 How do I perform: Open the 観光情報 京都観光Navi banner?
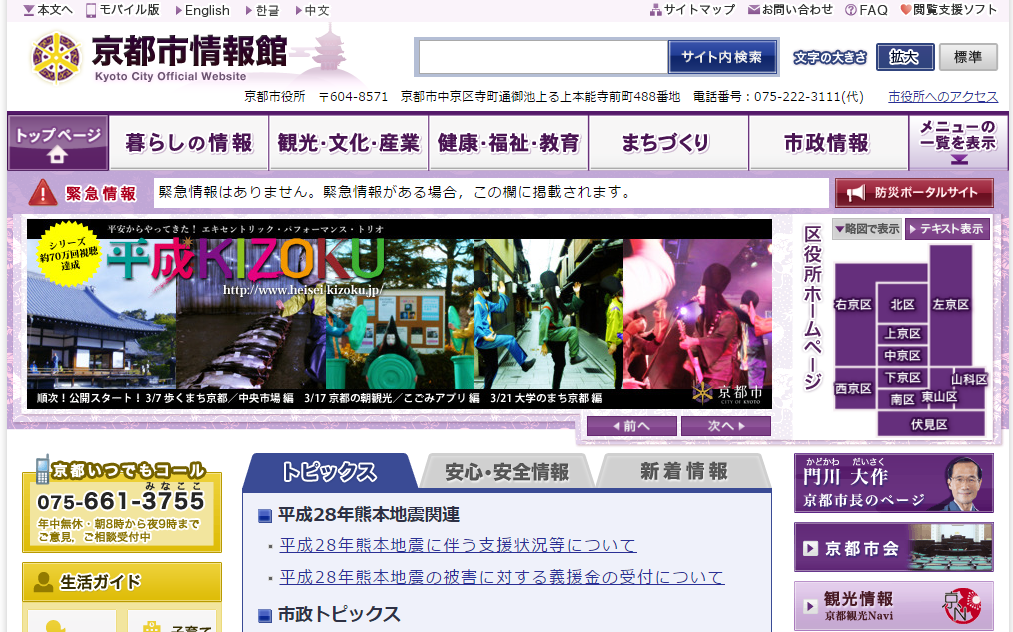(893, 606)
